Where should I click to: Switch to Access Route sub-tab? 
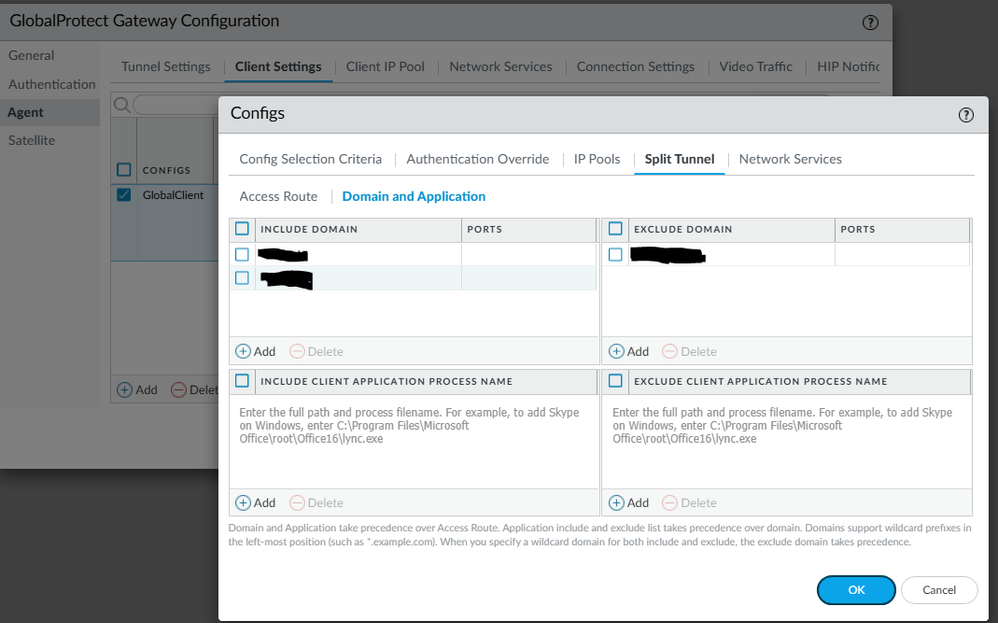(278, 196)
